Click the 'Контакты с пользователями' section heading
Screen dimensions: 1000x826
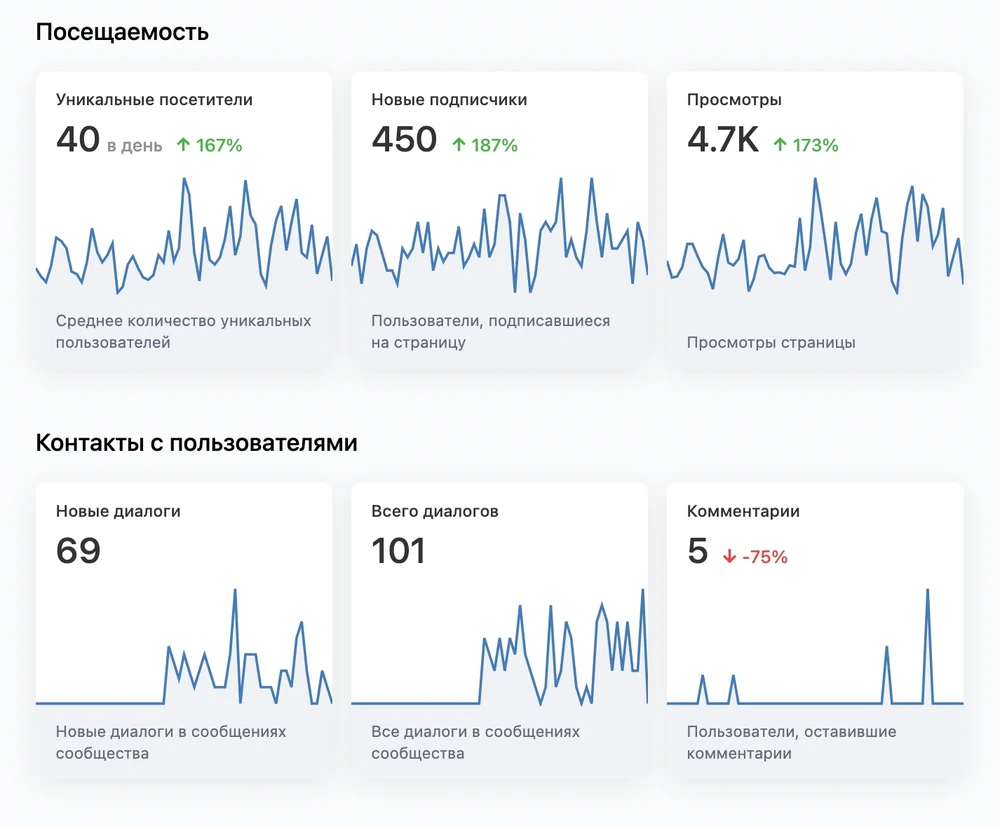196,443
